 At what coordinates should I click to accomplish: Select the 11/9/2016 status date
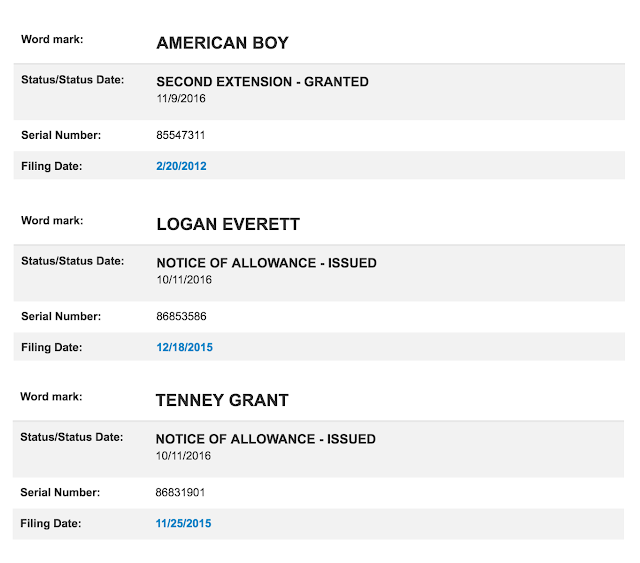(179, 98)
